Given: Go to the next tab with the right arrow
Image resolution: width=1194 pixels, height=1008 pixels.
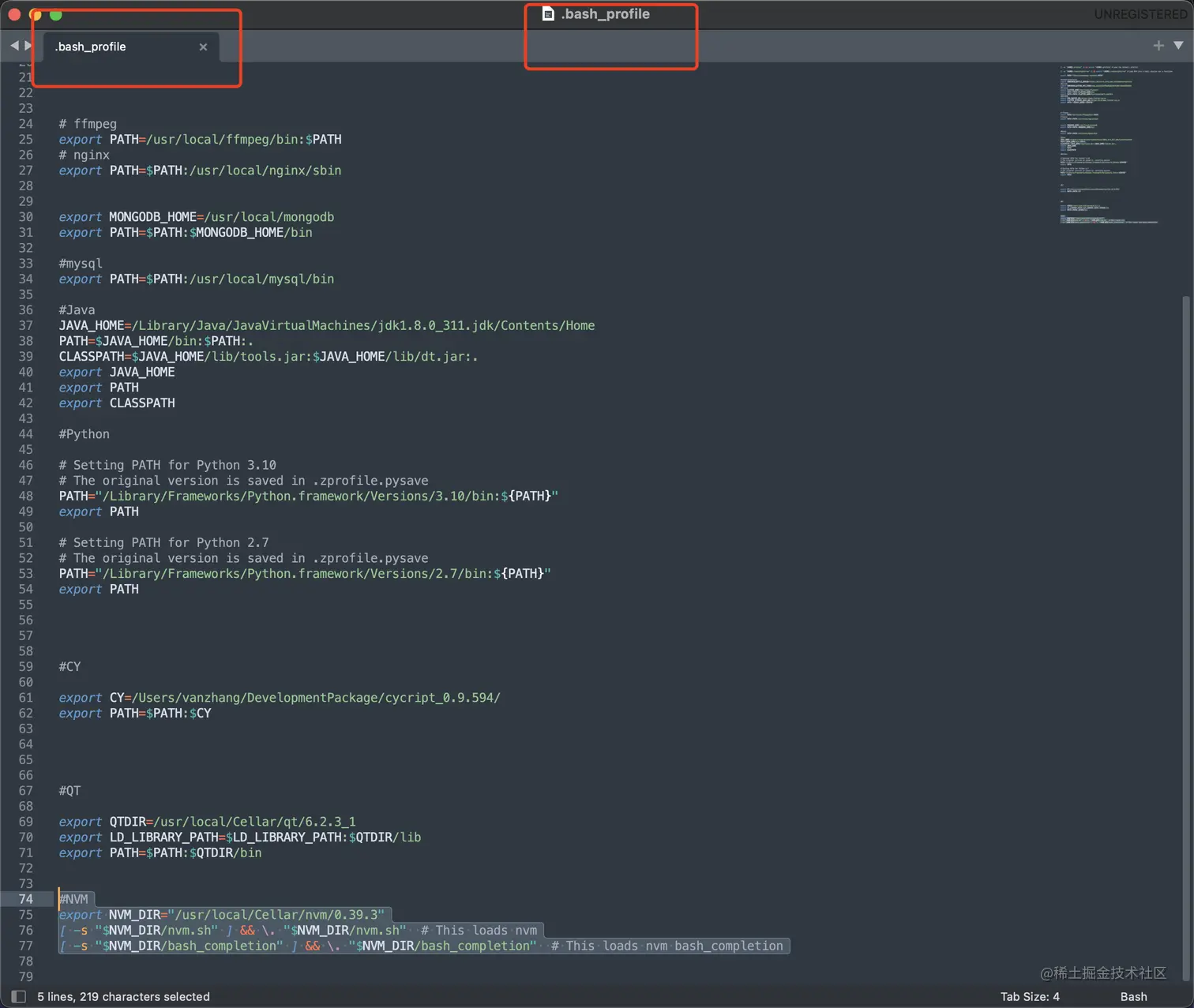Looking at the screenshot, I should (28, 46).
